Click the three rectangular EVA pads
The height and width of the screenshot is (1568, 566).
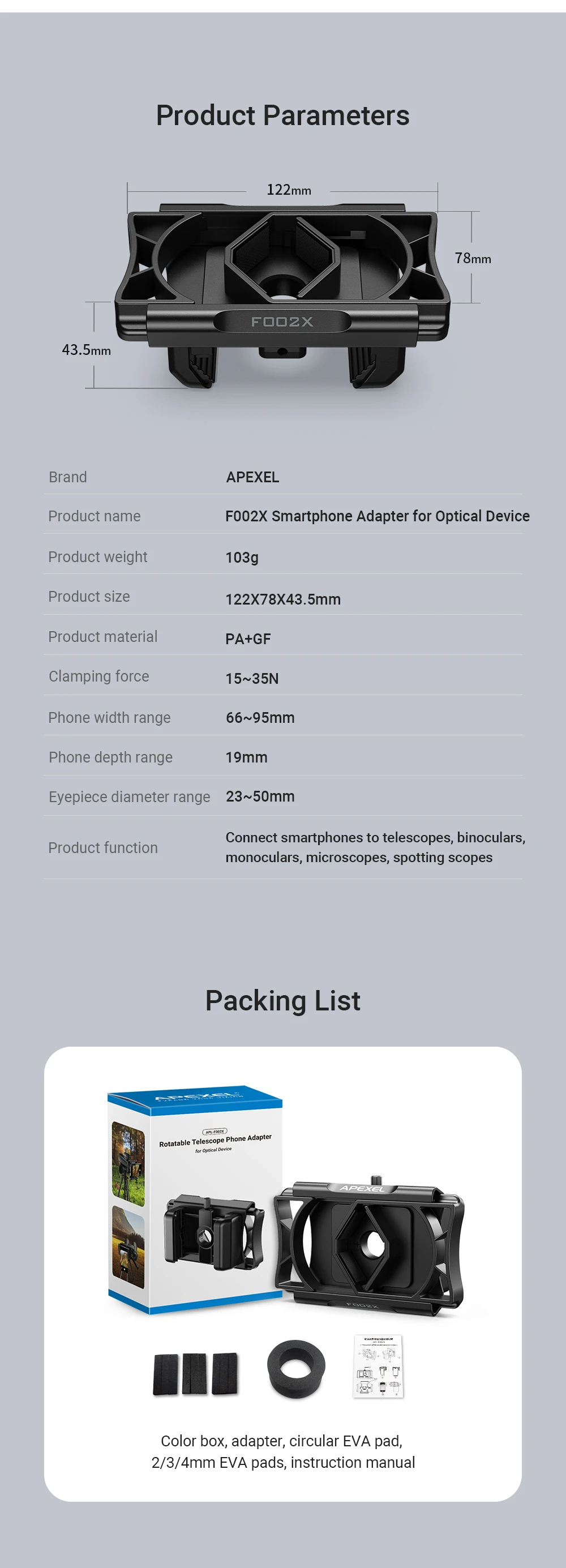point(195,1373)
